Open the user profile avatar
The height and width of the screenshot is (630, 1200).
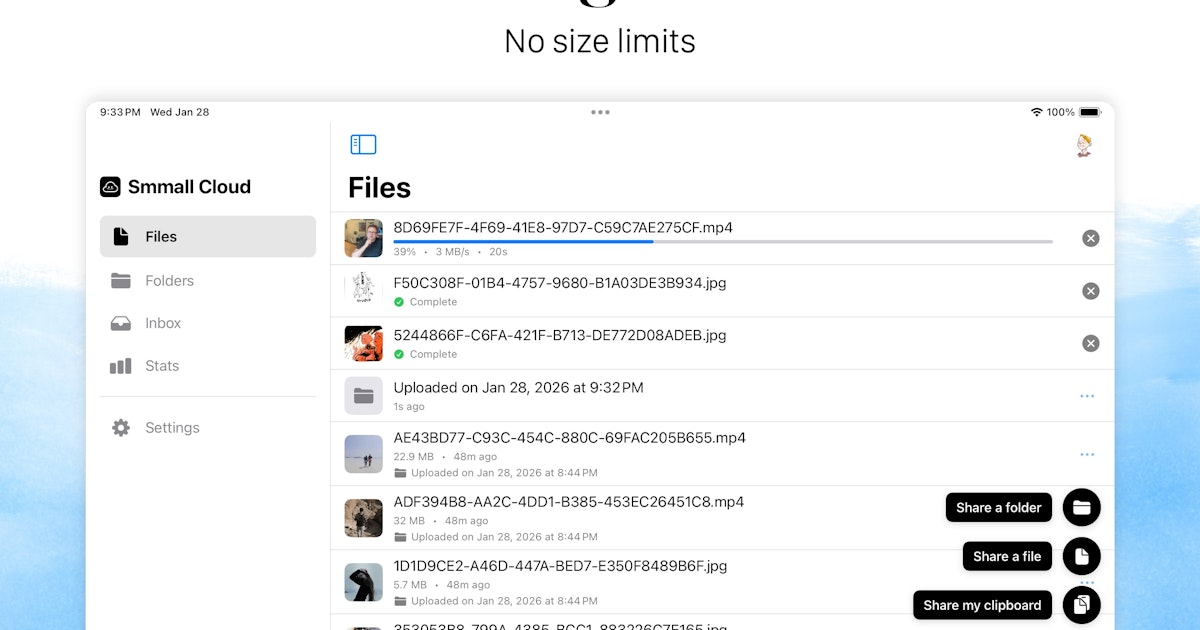1085,146
